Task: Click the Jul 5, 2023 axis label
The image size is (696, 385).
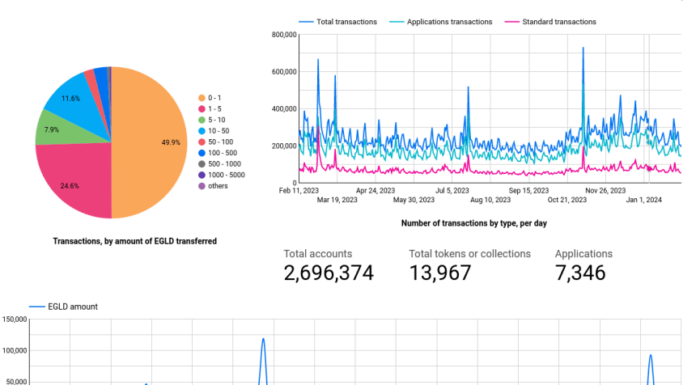Action: point(452,191)
